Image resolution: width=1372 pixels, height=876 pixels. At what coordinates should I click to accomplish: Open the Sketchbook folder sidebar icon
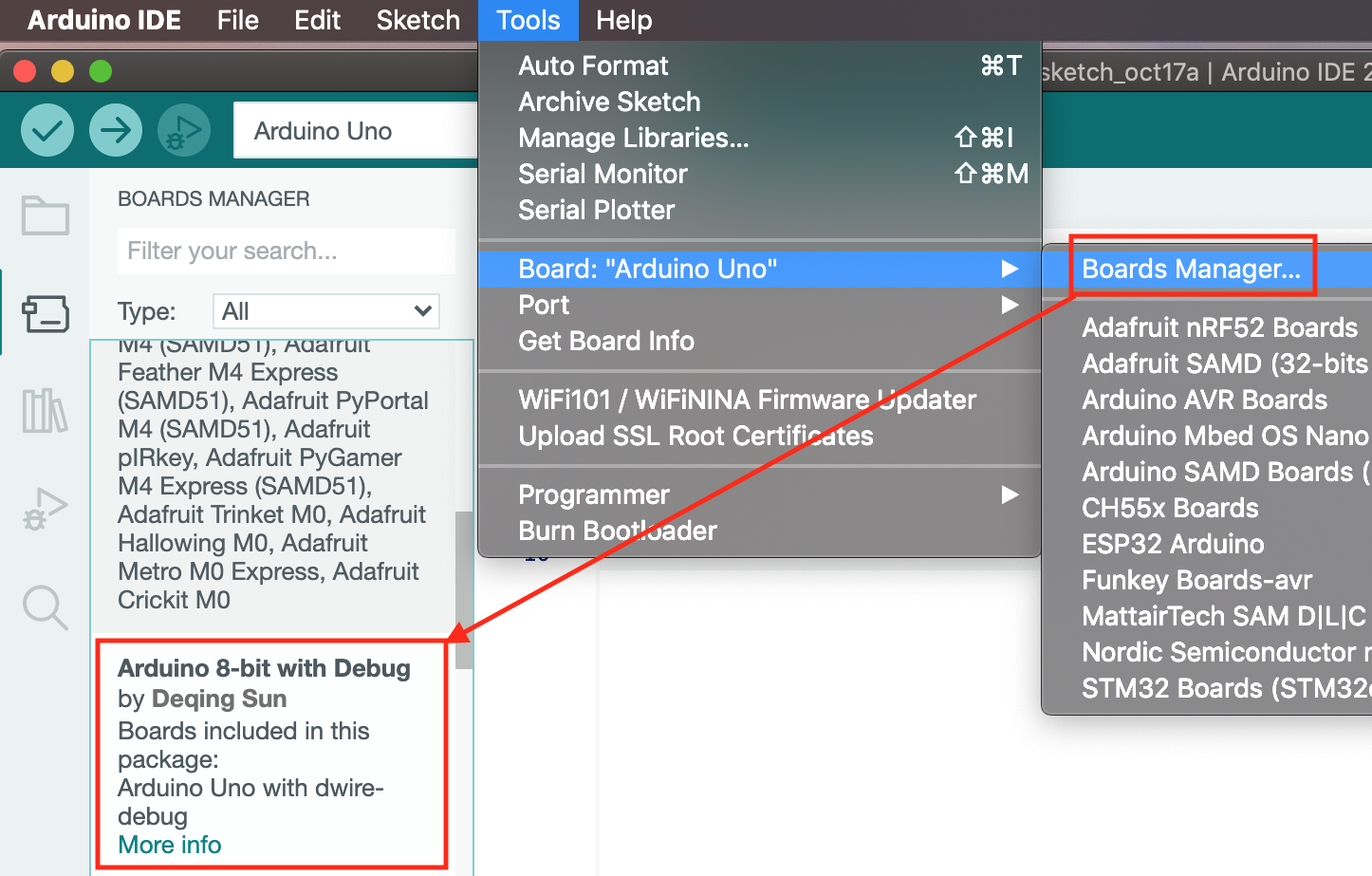coord(46,215)
